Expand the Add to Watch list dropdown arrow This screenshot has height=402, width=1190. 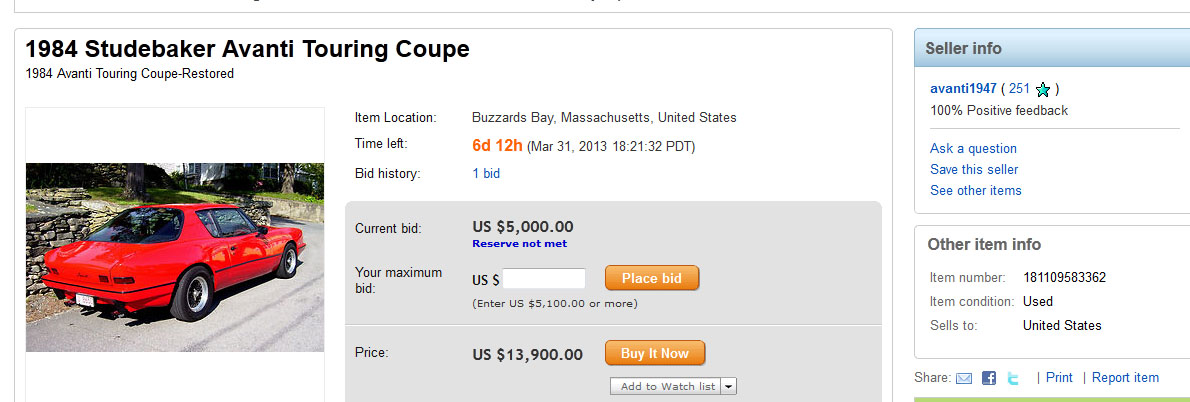(729, 386)
